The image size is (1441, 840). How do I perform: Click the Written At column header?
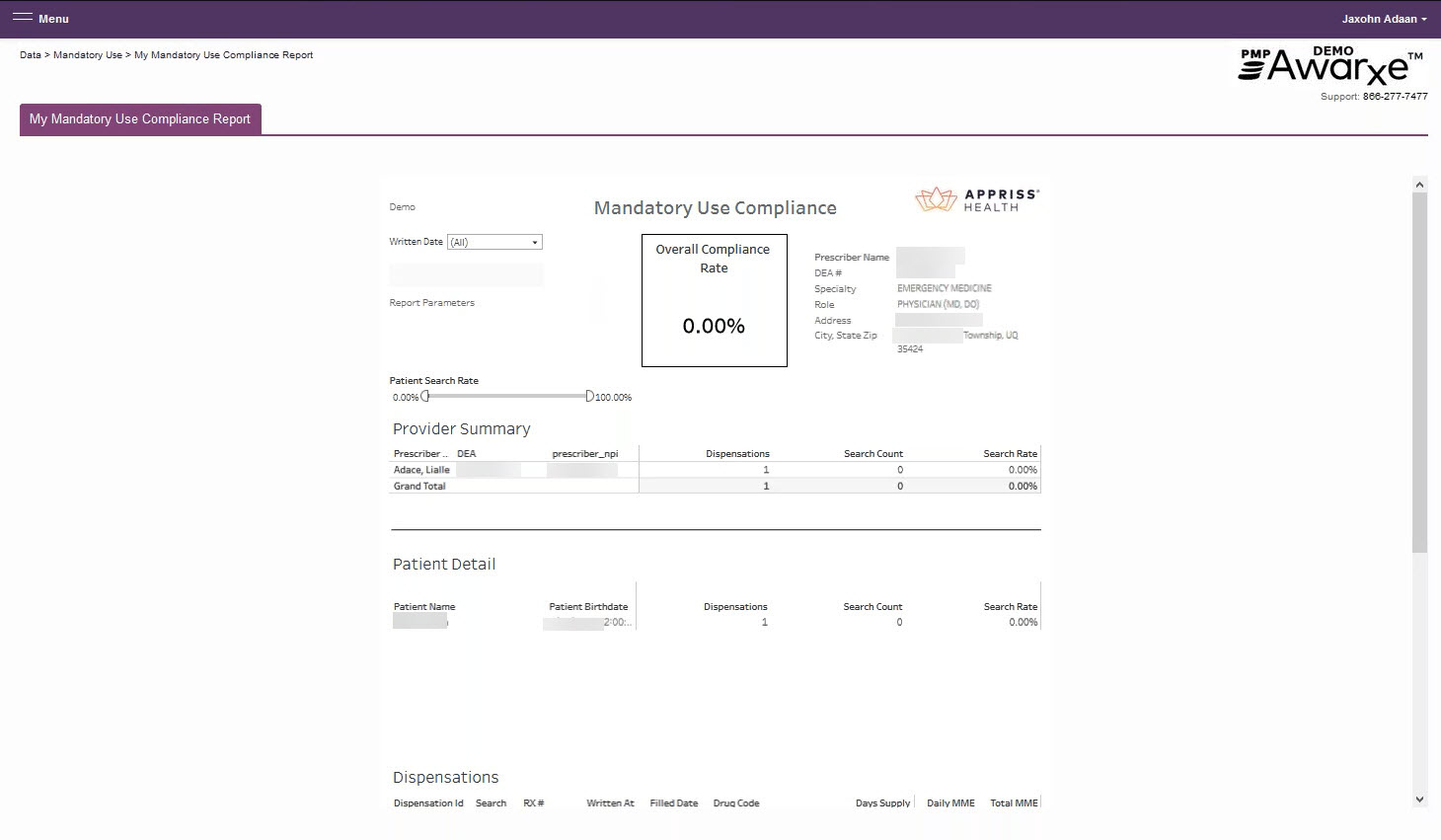[x=610, y=803]
